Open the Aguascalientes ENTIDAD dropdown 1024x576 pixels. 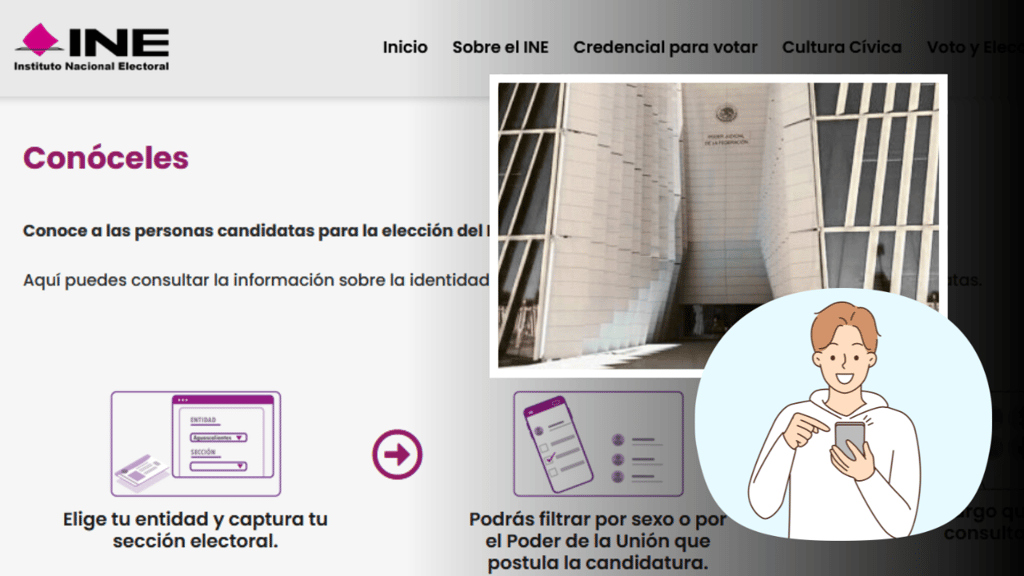click(219, 438)
